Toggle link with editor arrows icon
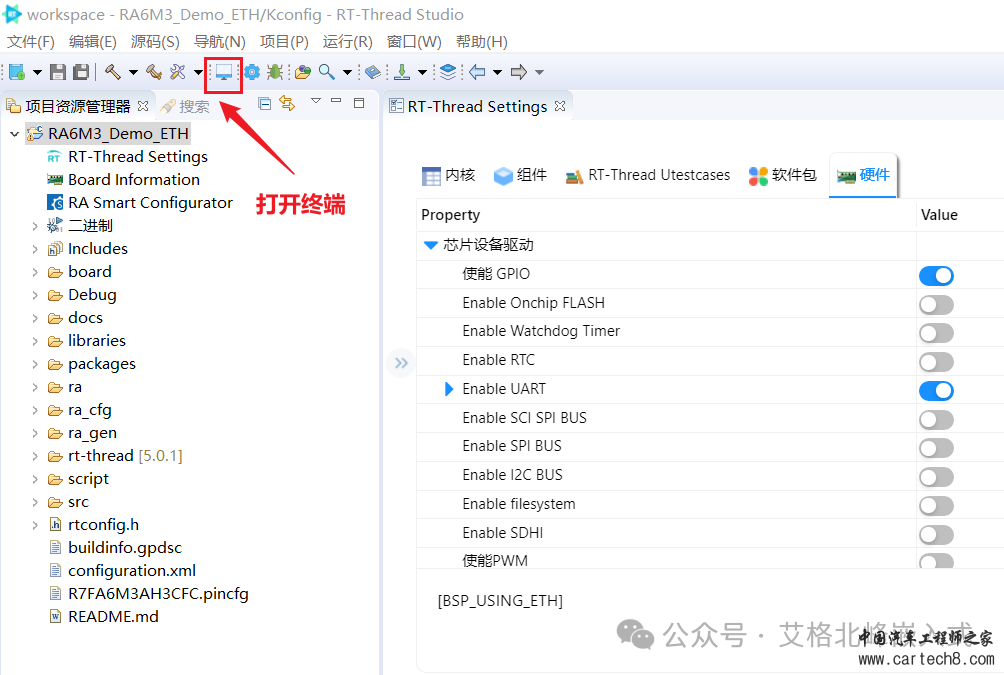The height and width of the screenshot is (675, 1004). [287, 103]
